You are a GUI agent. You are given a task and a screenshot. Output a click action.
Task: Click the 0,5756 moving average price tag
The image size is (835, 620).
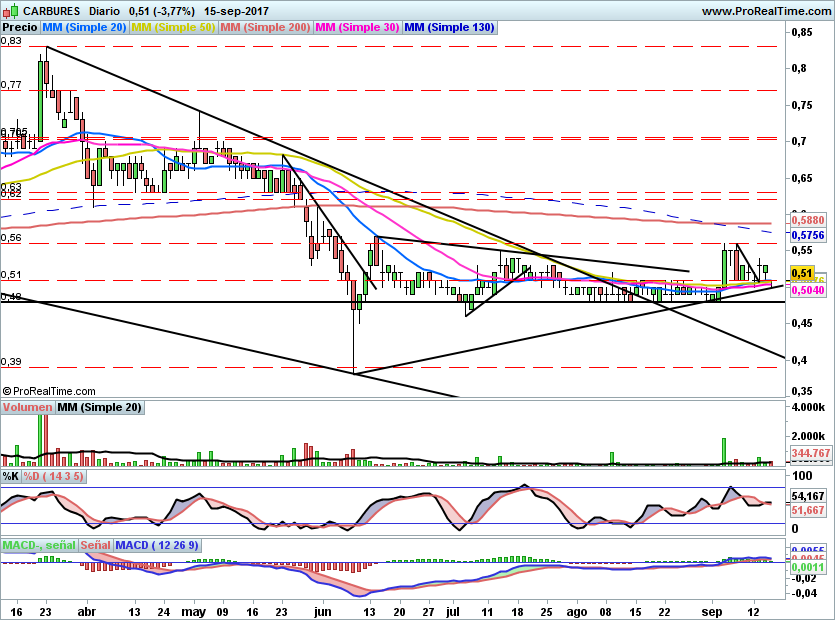point(807,235)
